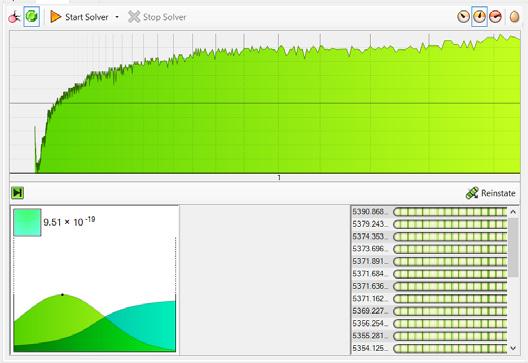The width and height of the screenshot is (528, 363).
Task: Select the 5371.891 genome entry
Action: pyautogui.click(x=429, y=261)
